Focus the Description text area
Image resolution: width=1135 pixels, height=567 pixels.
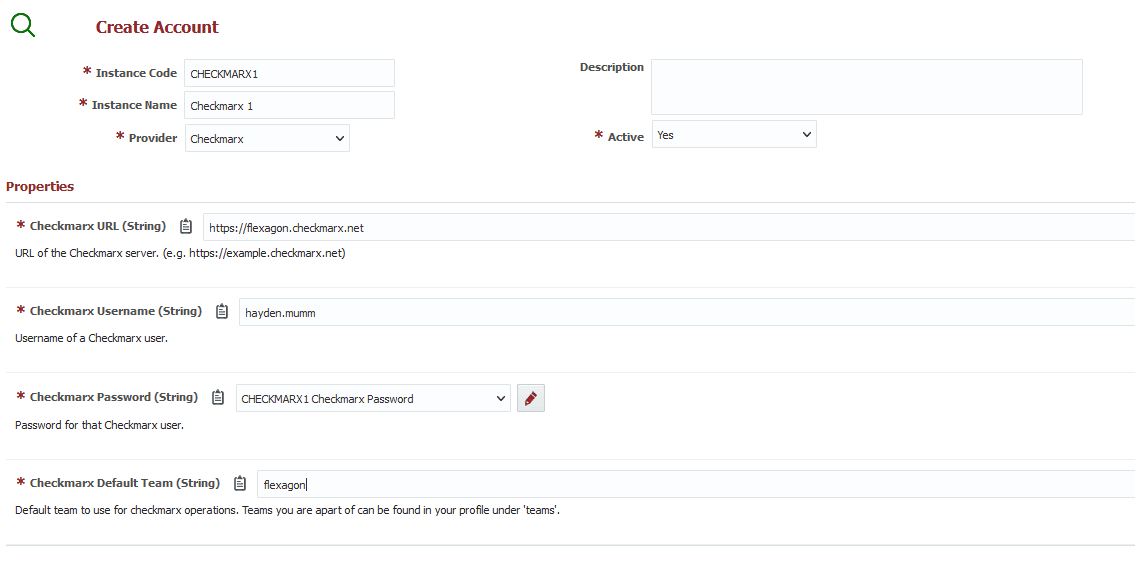click(x=866, y=87)
